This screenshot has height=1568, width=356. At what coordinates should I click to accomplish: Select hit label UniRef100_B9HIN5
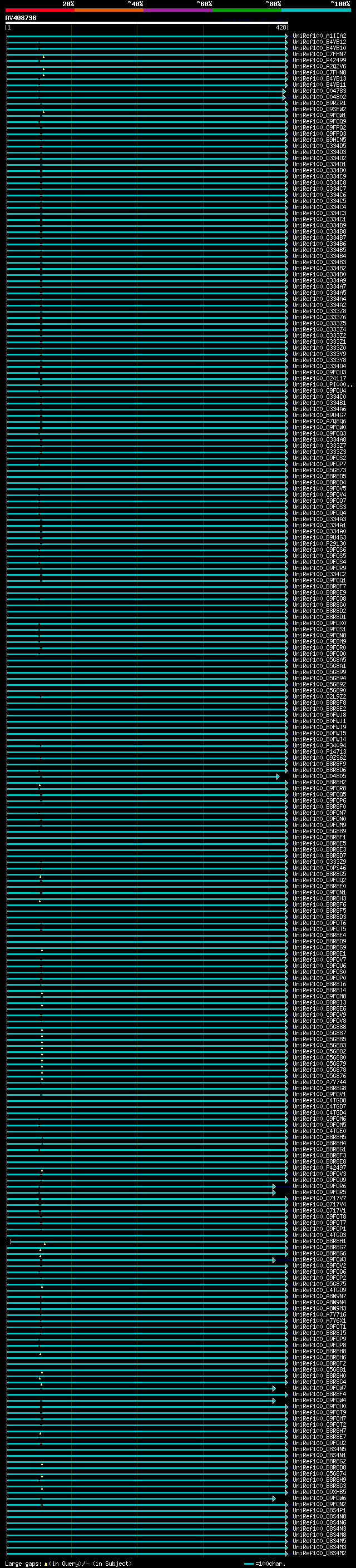click(x=319, y=140)
